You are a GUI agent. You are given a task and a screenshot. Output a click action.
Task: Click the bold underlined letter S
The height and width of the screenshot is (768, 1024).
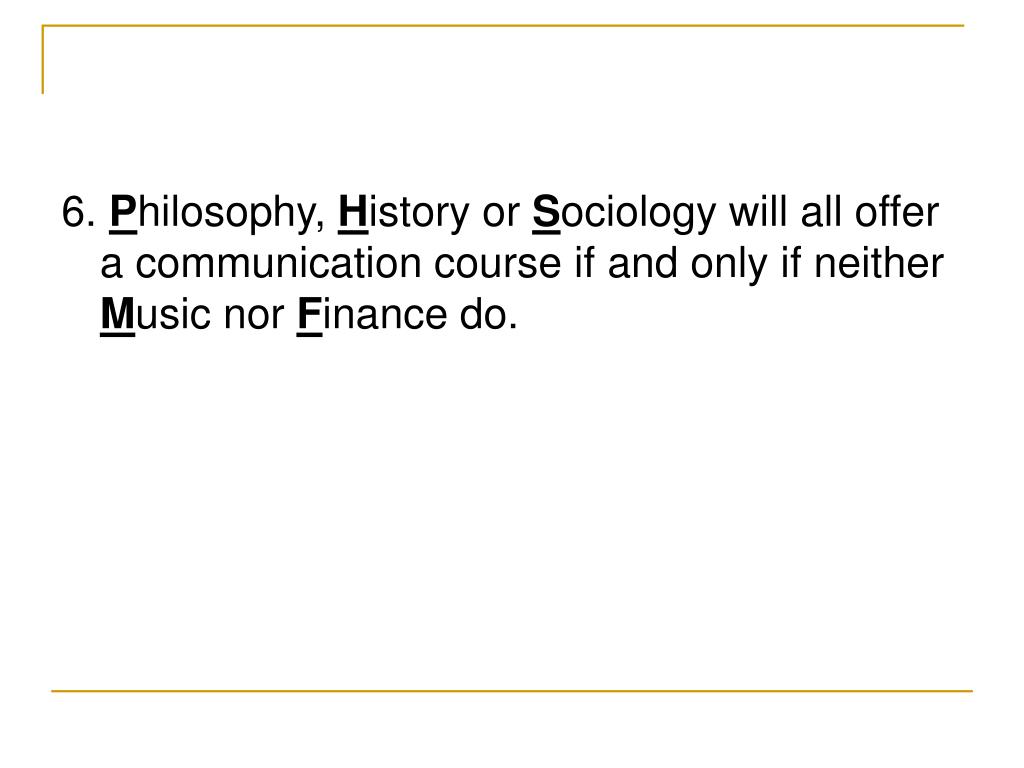click(545, 213)
